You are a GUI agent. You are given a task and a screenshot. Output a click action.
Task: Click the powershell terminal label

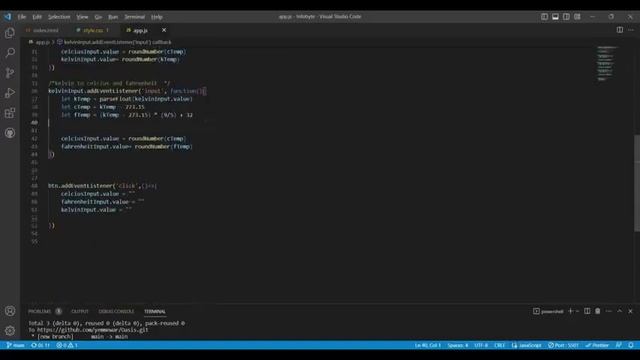(x=548, y=311)
